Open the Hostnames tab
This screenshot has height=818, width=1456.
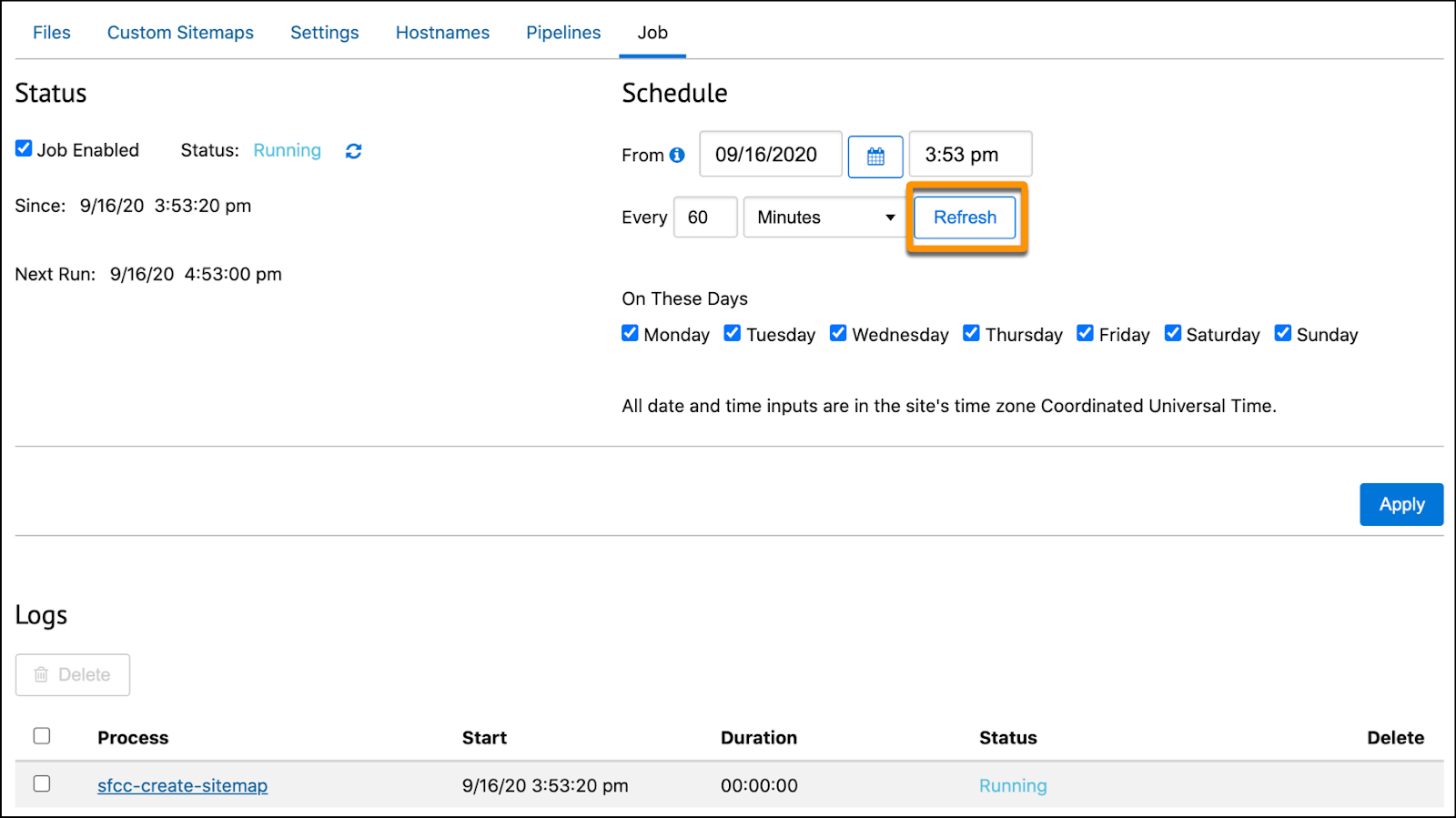[442, 33]
